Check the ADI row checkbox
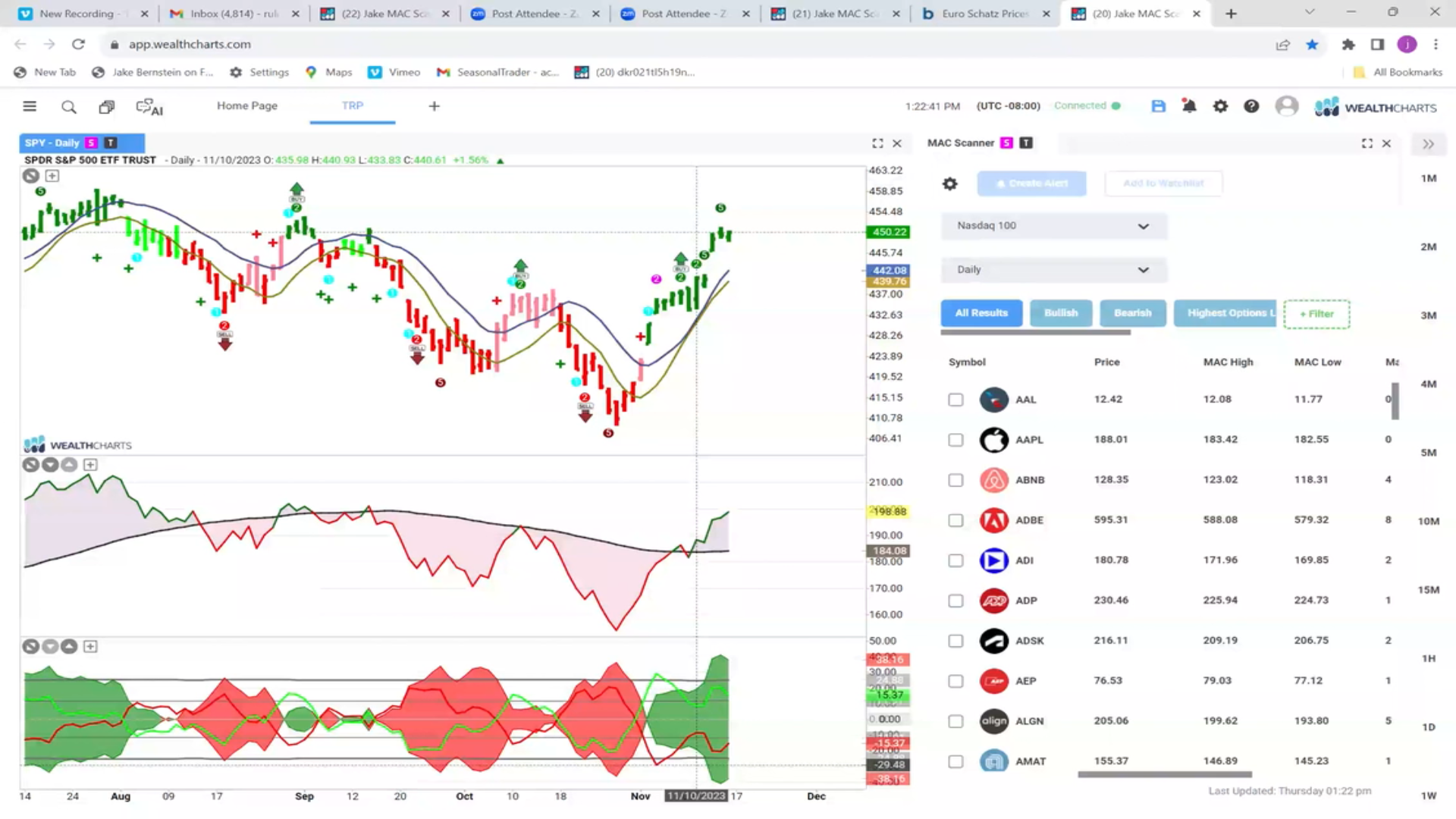Viewport: 1456px width, 819px height. (955, 560)
